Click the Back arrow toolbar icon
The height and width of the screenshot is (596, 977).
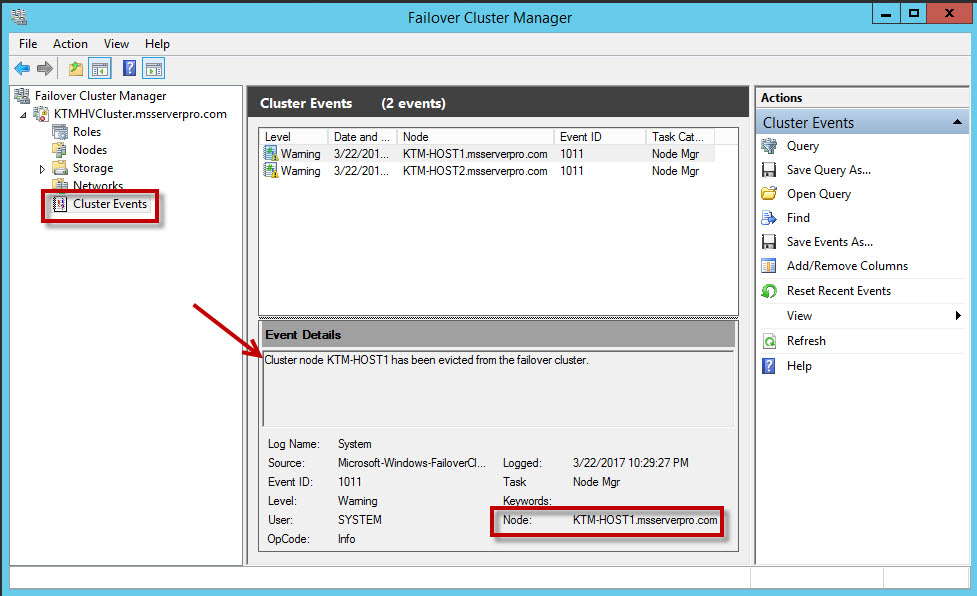pos(22,69)
